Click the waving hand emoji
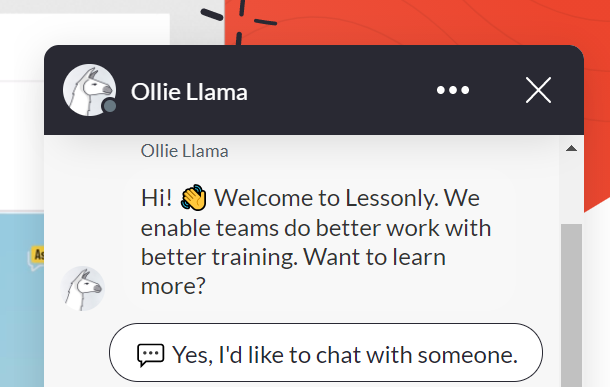This screenshot has height=387, width=610. (x=193, y=198)
